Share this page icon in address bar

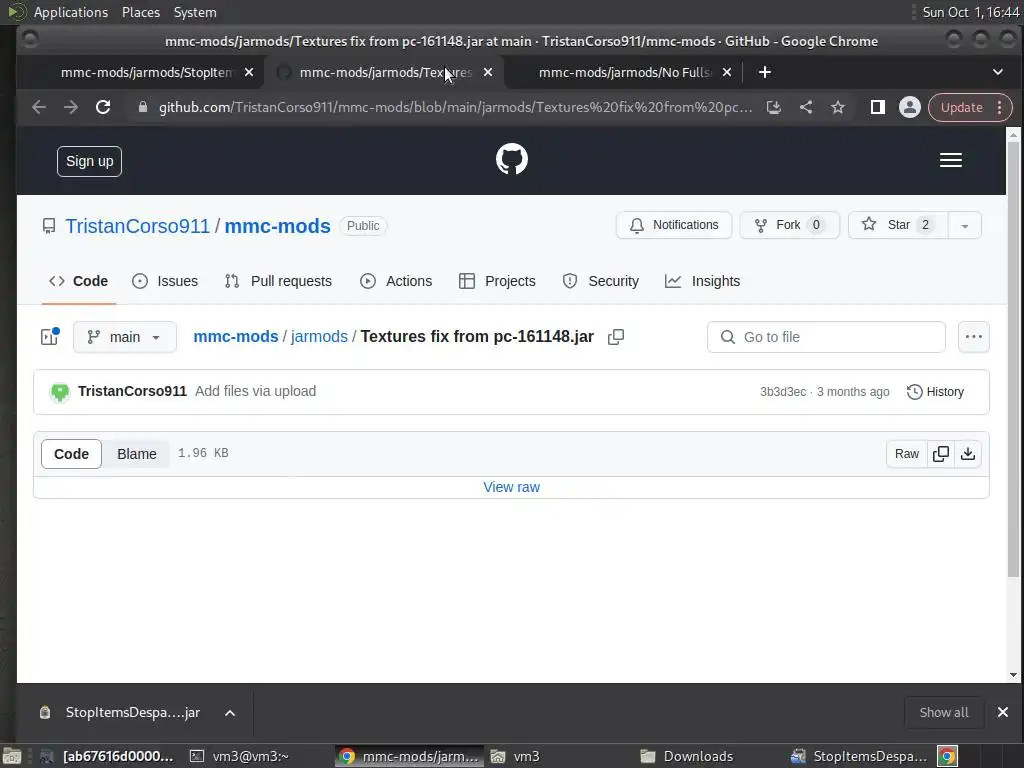(x=806, y=107)
